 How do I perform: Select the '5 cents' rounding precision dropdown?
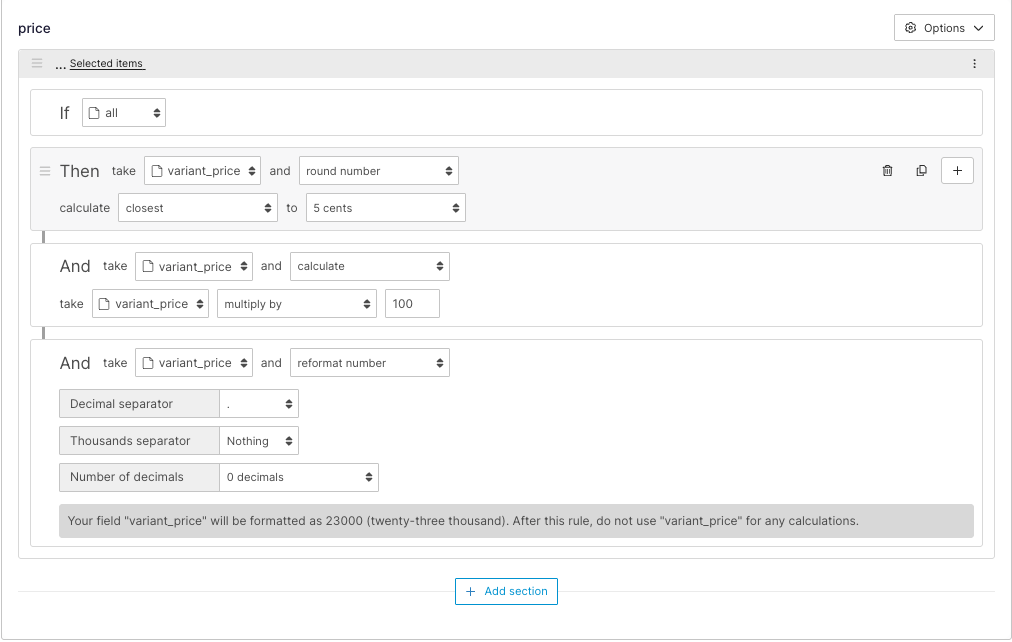point(385,208)
